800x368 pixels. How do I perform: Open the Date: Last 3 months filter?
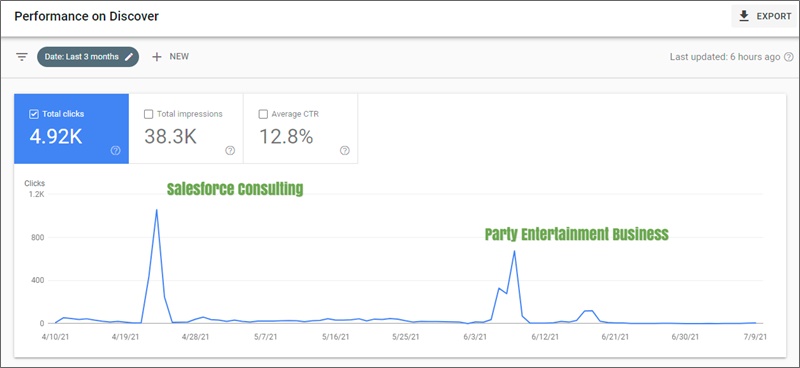tap(88, 57)
